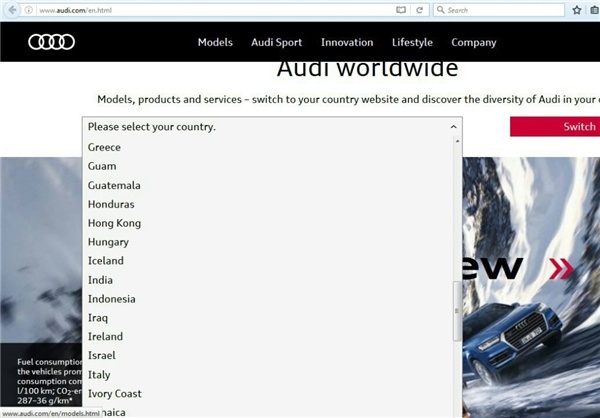Click the magnifier icon in search box
The height and width of the screenshot is (418, 600).
(x=440, y=10)
